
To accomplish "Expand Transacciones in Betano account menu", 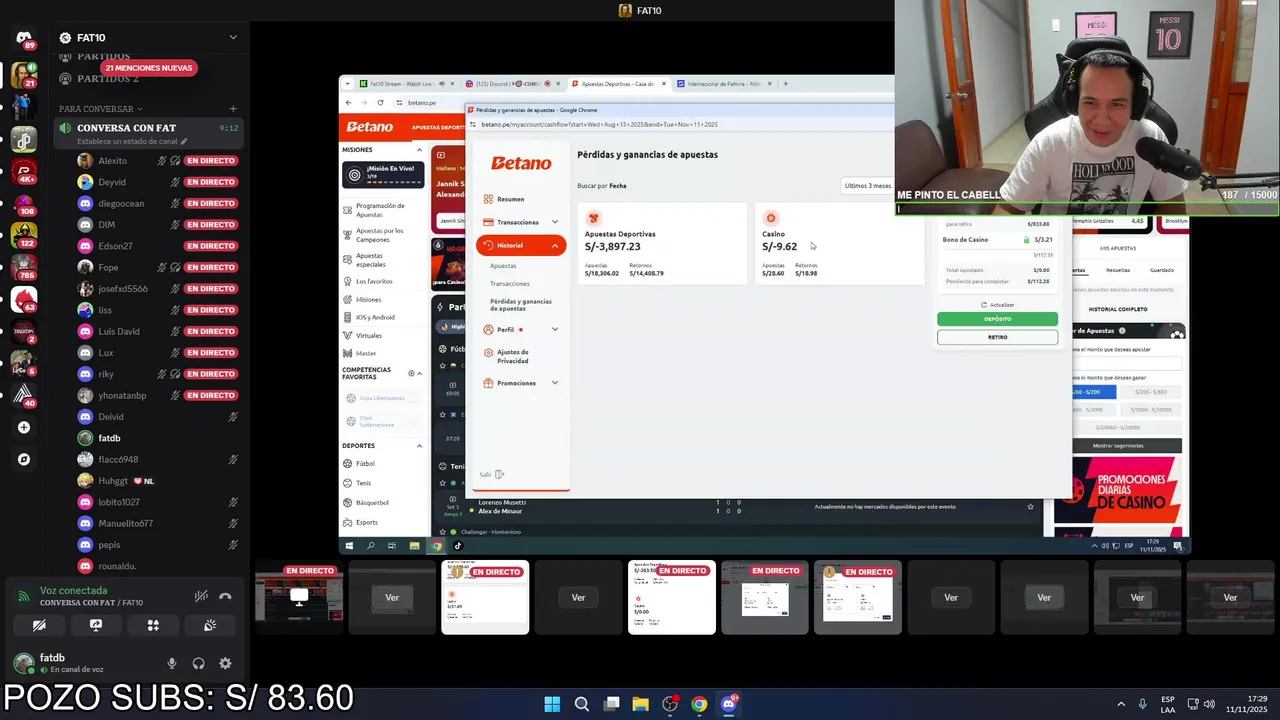I will tap(520, 222).
